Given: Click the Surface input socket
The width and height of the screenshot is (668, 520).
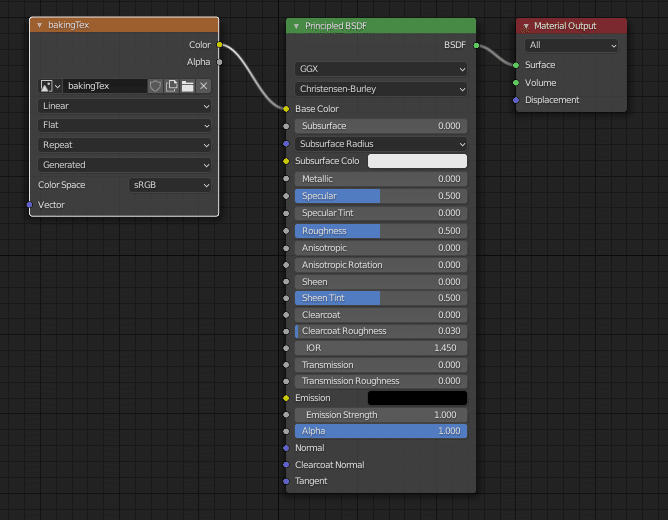Looking at the screenshot, I should tap(516, 65).
